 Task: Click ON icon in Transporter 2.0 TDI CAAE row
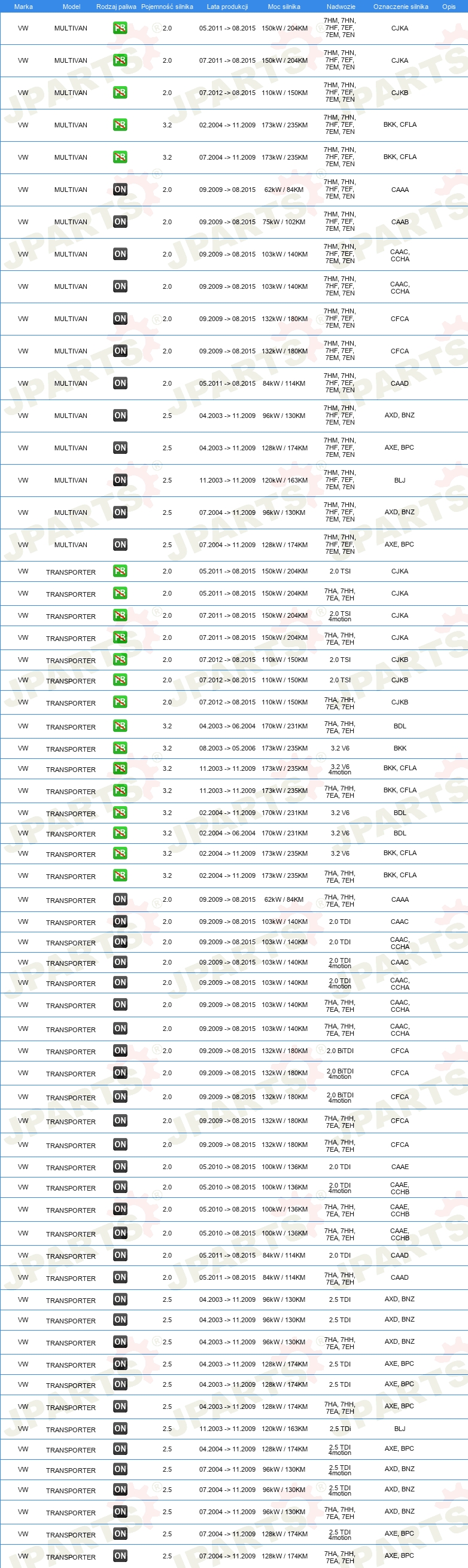(x=120, y=1166)
